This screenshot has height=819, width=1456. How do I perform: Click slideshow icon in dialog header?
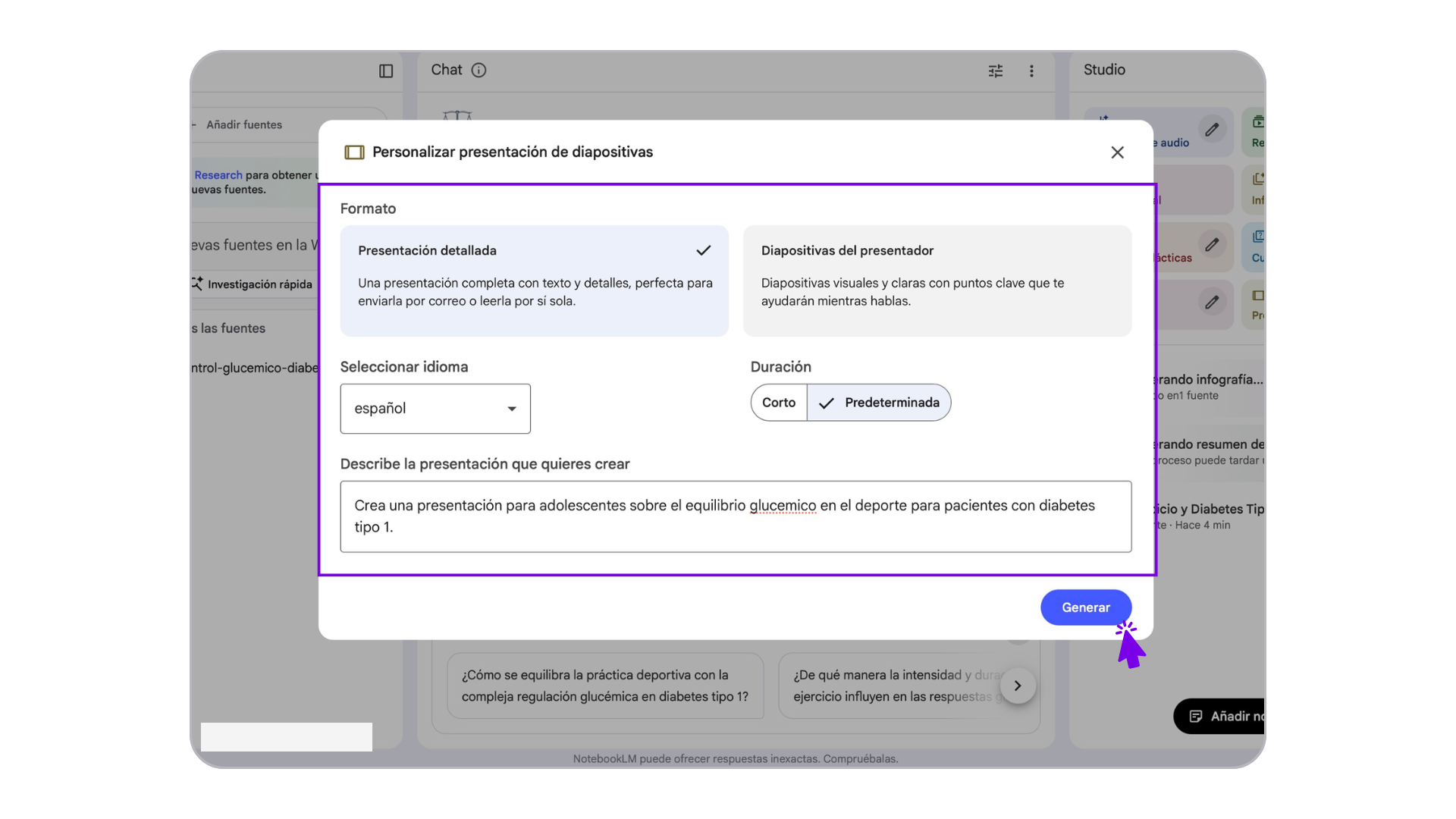click(354, 152)
